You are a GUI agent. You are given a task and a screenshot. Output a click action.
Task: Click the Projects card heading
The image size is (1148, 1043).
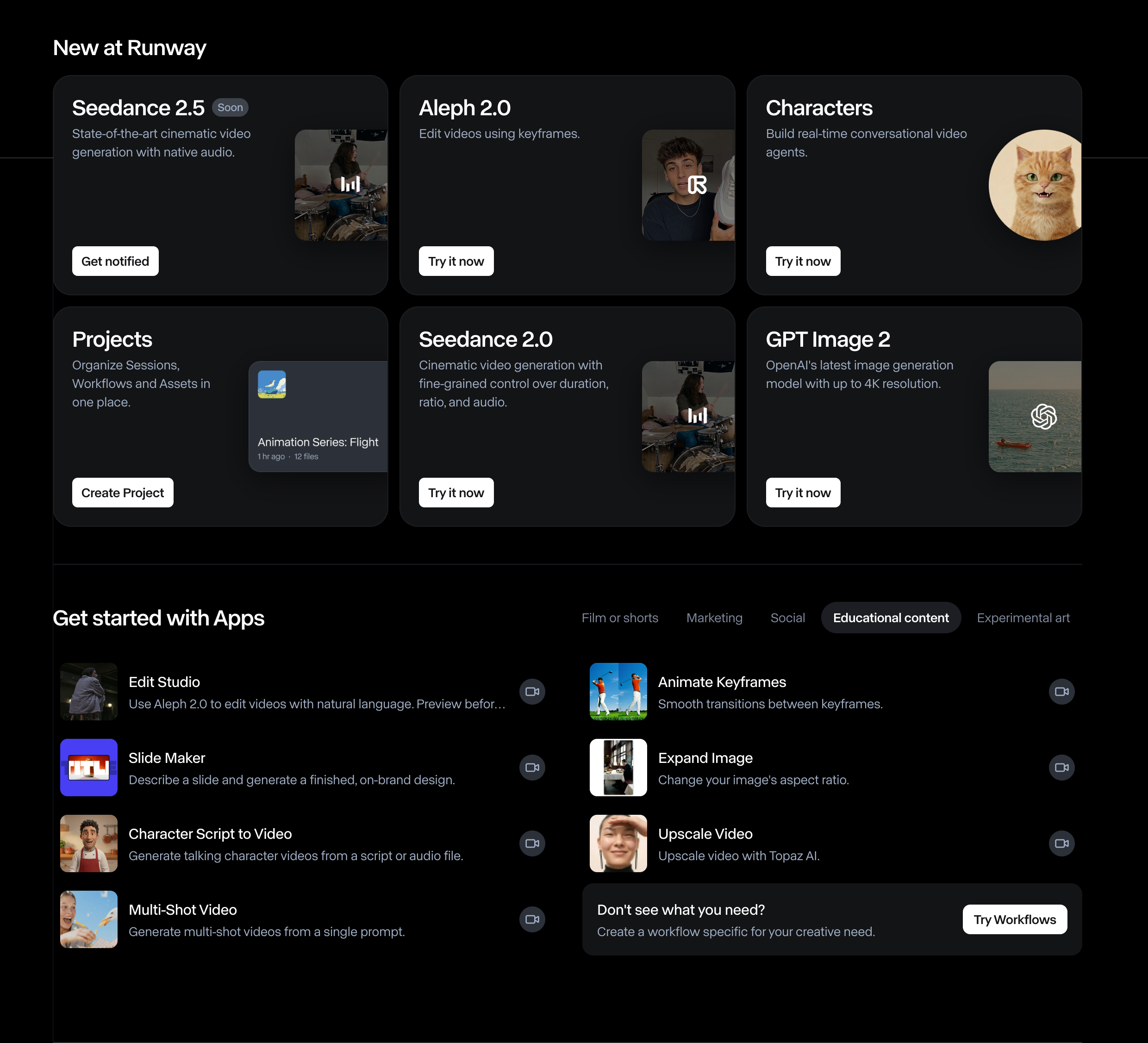pos(112,339)
